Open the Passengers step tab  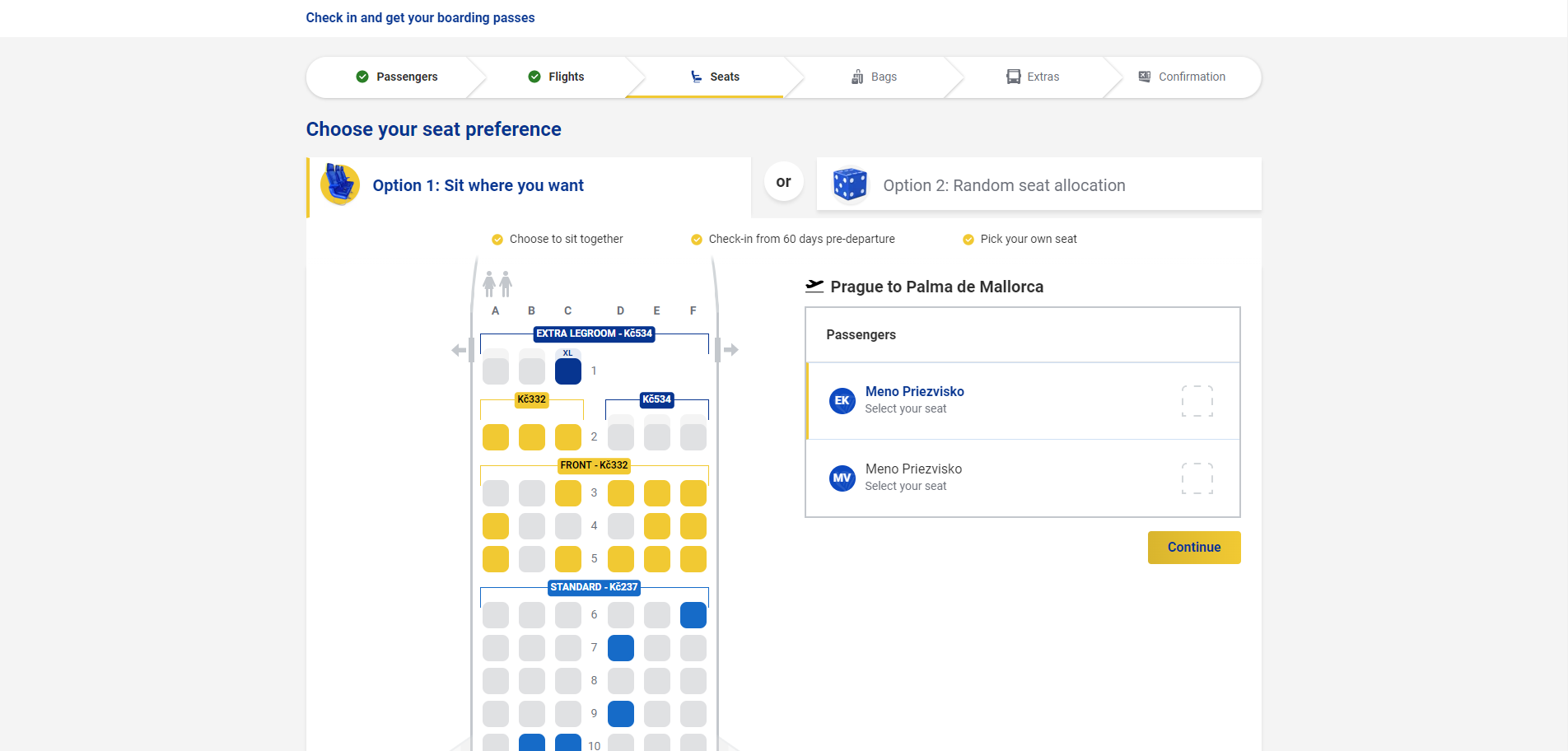(x=397, y=77)
